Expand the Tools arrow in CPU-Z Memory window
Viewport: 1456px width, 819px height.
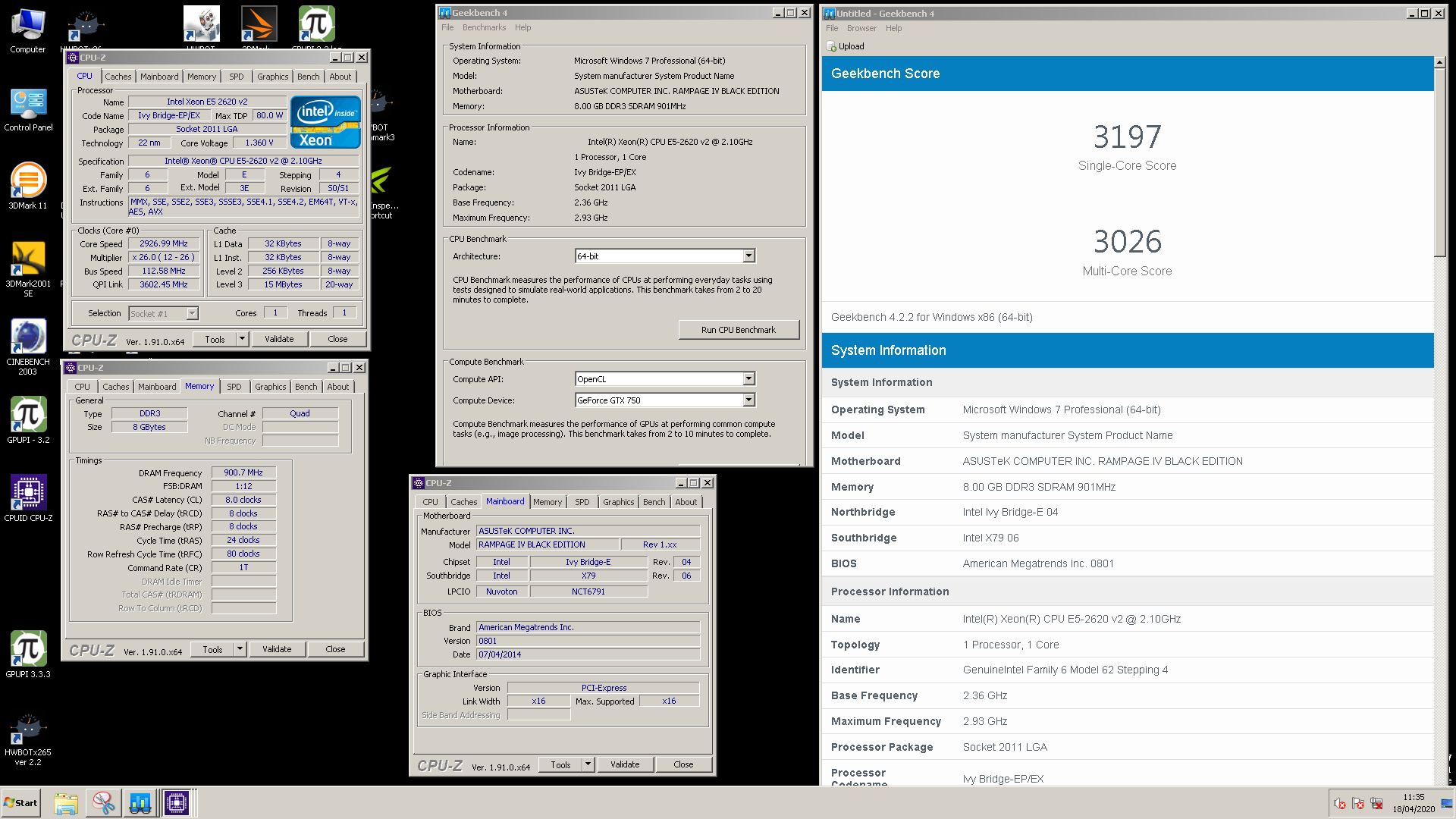(x=240, y=649)
